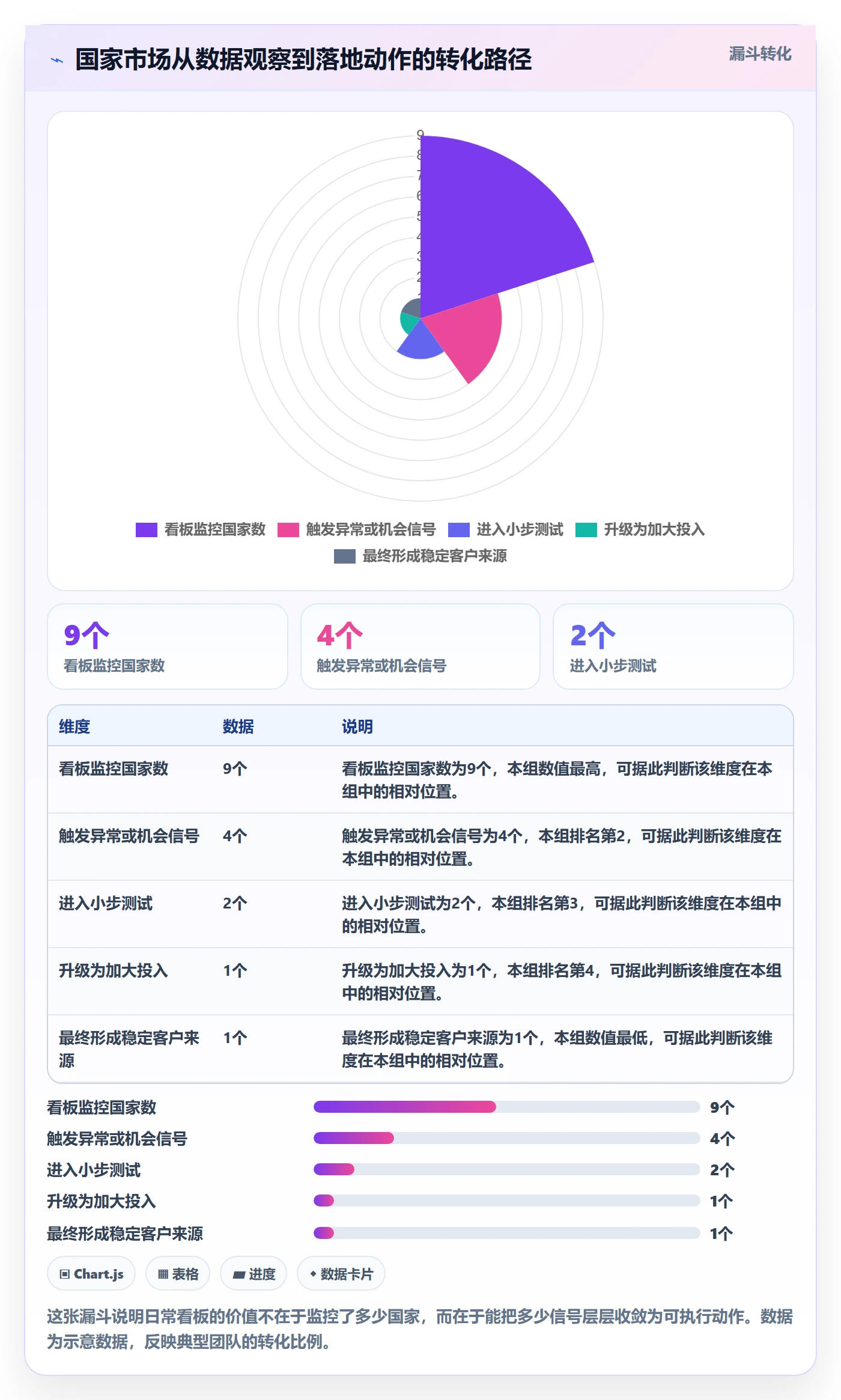Click table cell 升级为加大投入
This screenshot has width=841, height=1400.
click(x=114, y=970)
